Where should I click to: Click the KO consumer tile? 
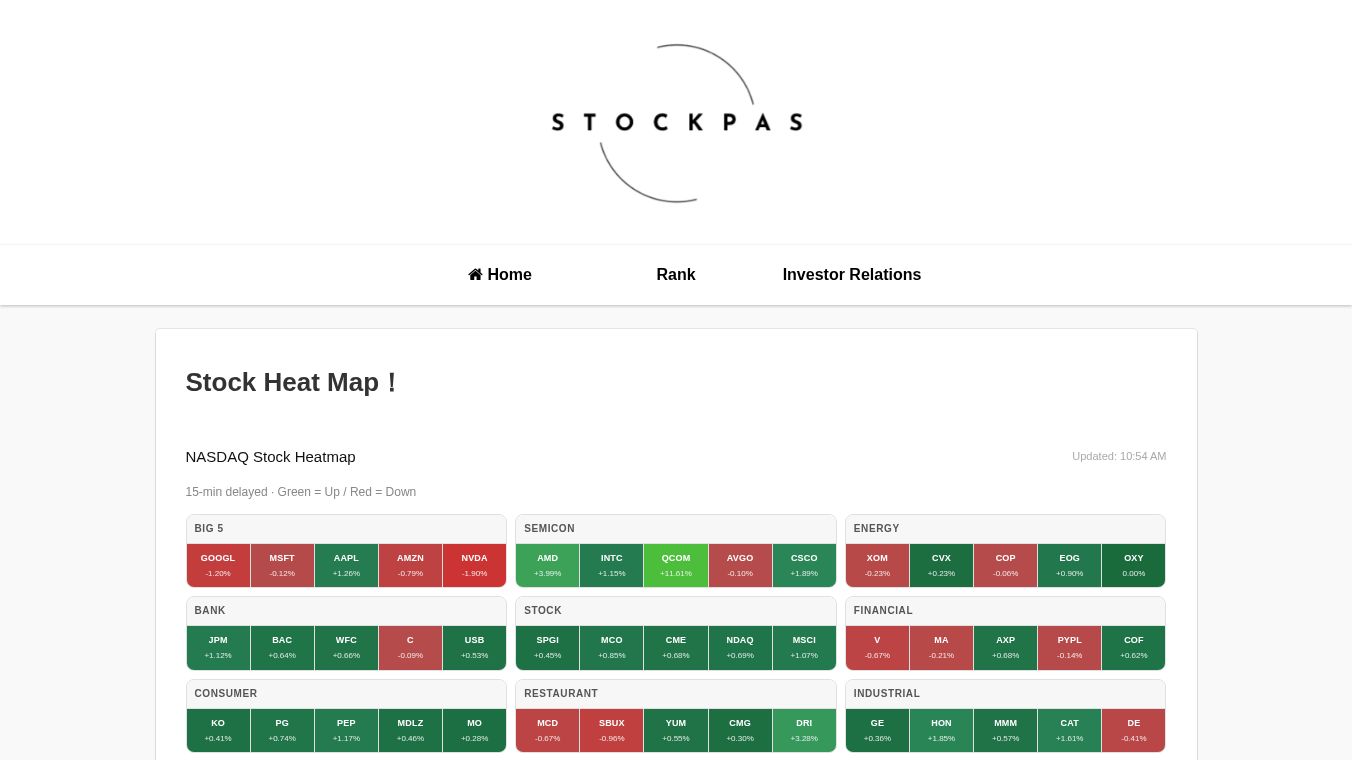(218, 730)
